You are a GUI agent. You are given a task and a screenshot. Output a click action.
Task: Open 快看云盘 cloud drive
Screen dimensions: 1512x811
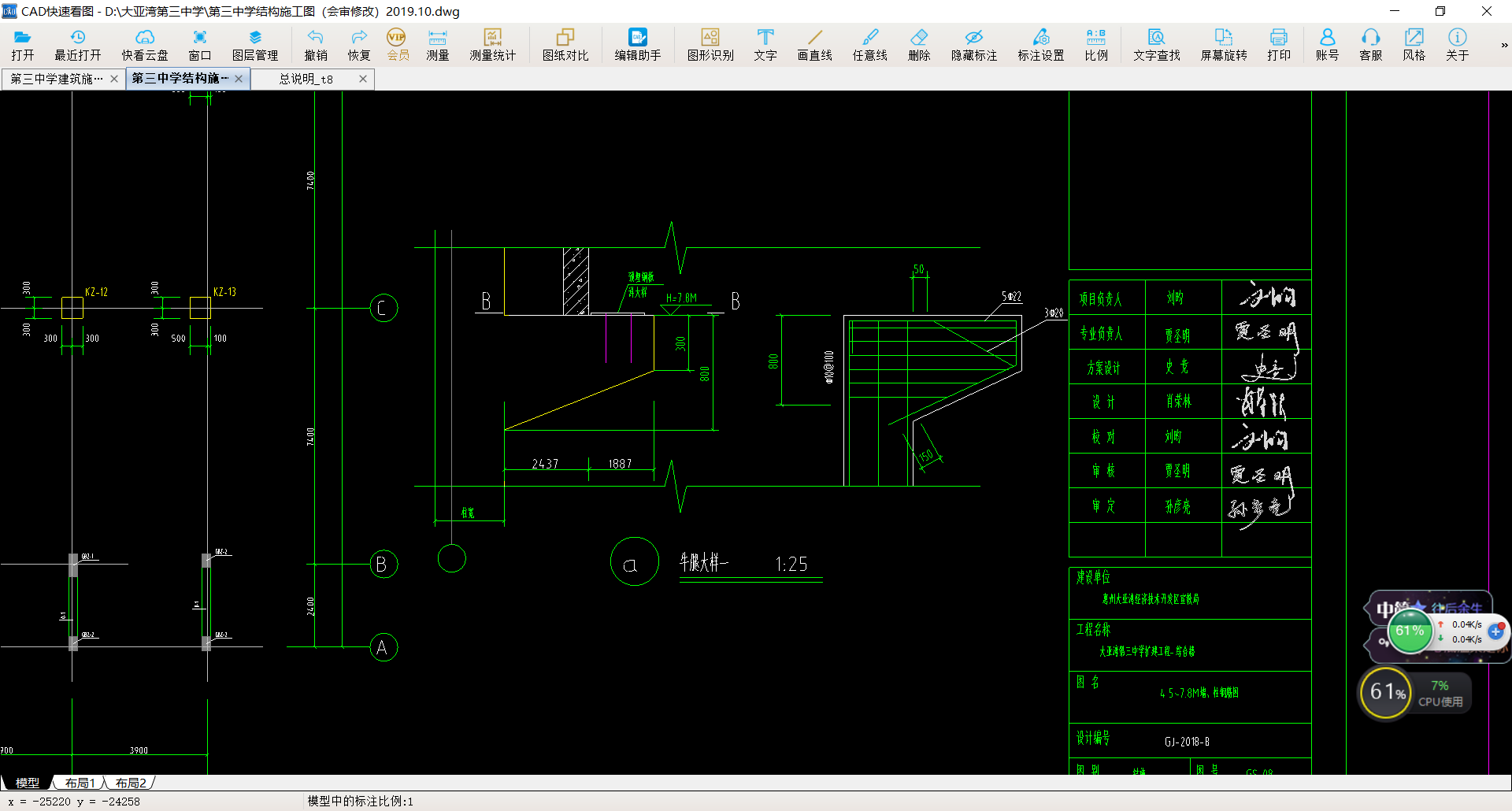pos(145,45)
